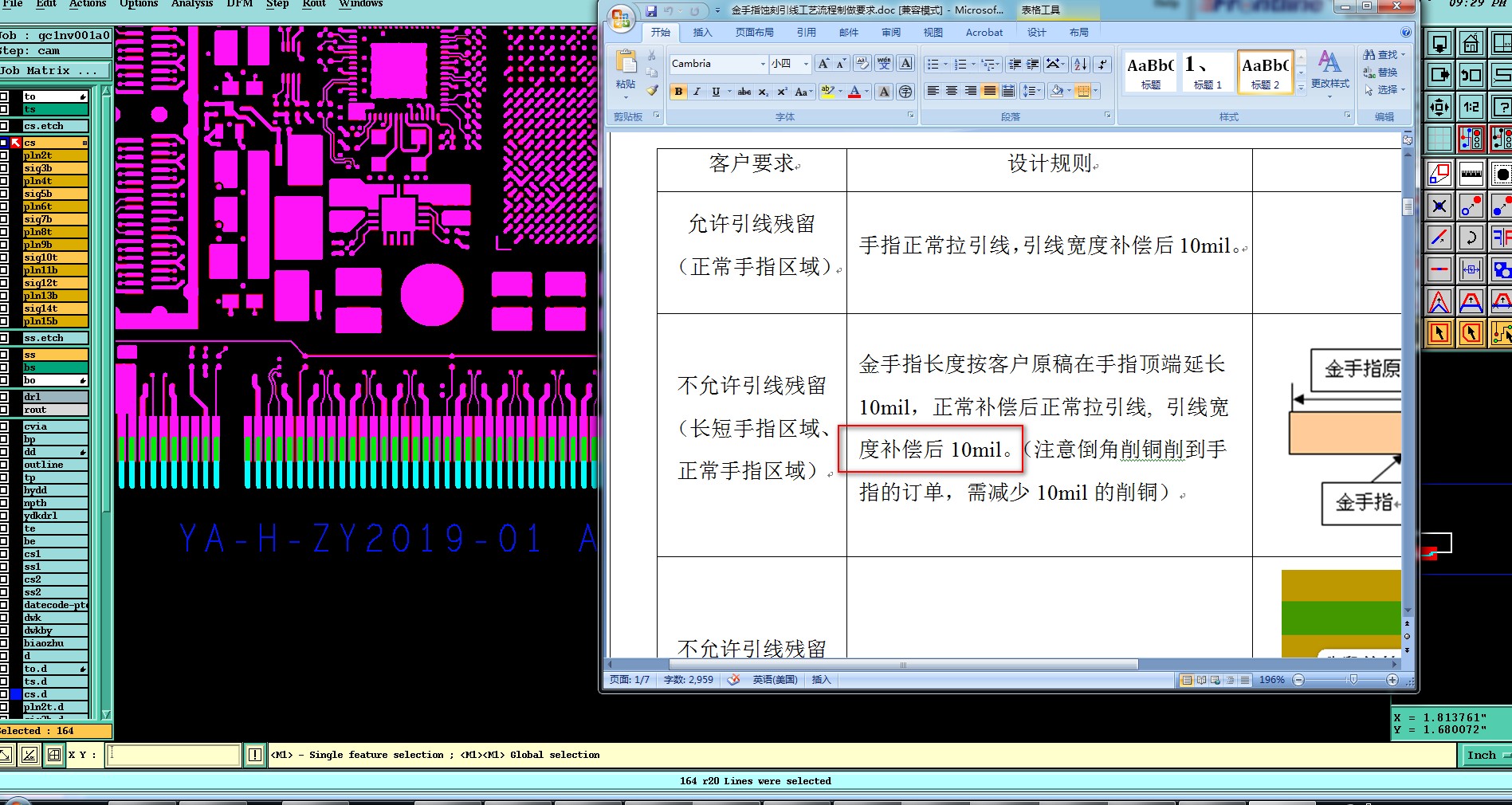Click the superscript icon in Word

tap(782, 92)
